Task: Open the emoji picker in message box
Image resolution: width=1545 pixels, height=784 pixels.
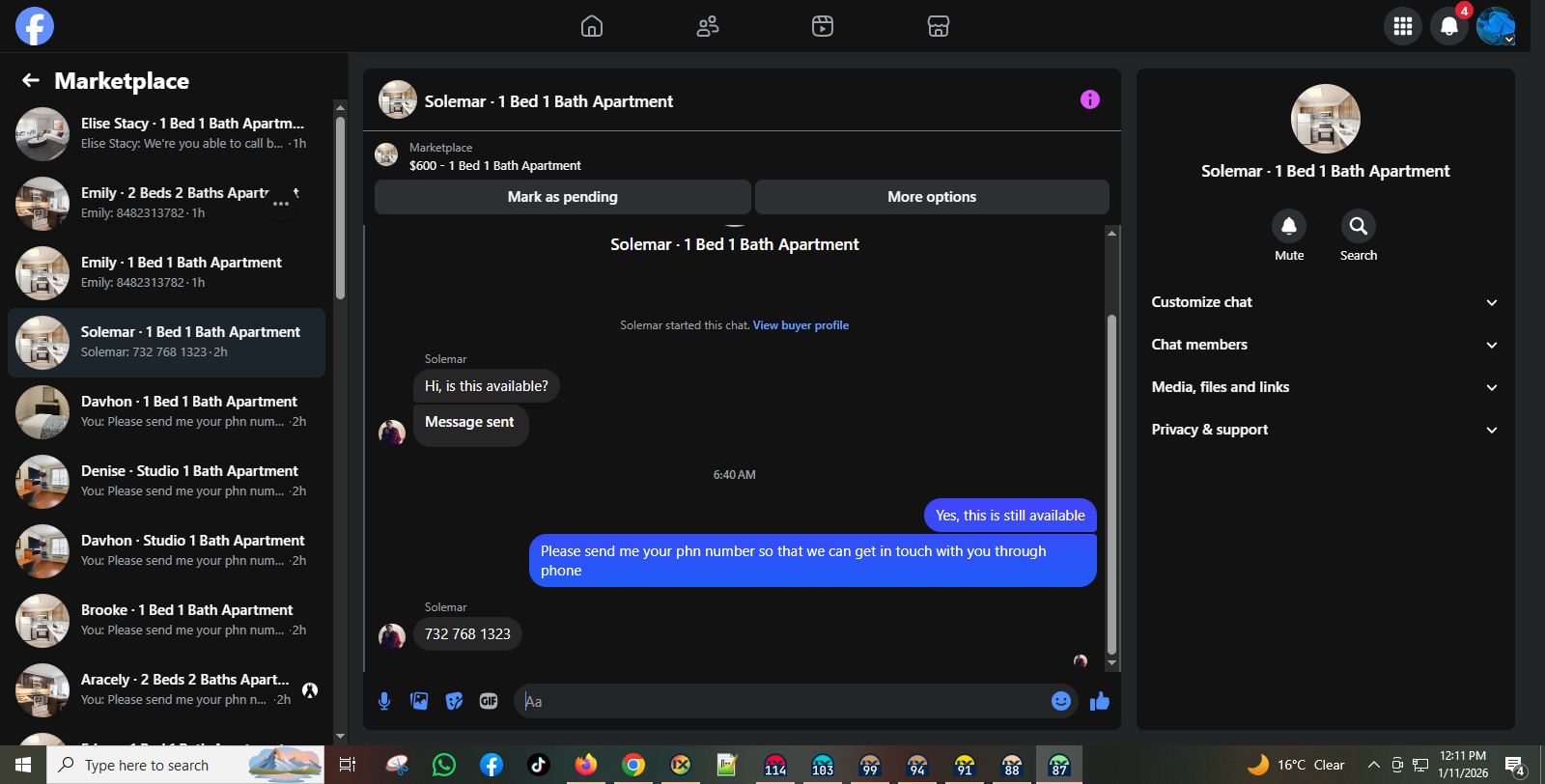Action: click(x=1061, y=701)
